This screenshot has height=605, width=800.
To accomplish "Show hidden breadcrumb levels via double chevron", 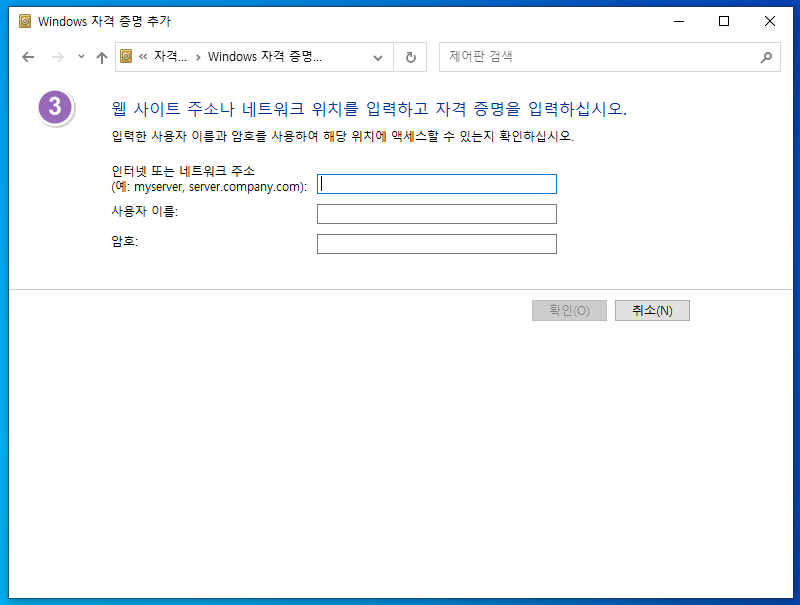I will (x=143, y=57).
